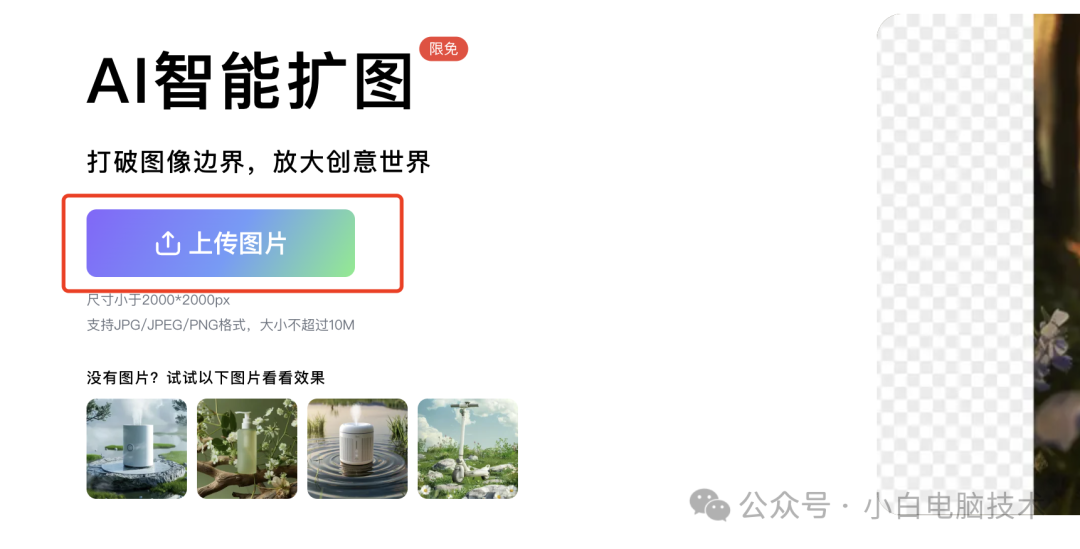Choose the humidifier on water ripples sample

(357, 448)
